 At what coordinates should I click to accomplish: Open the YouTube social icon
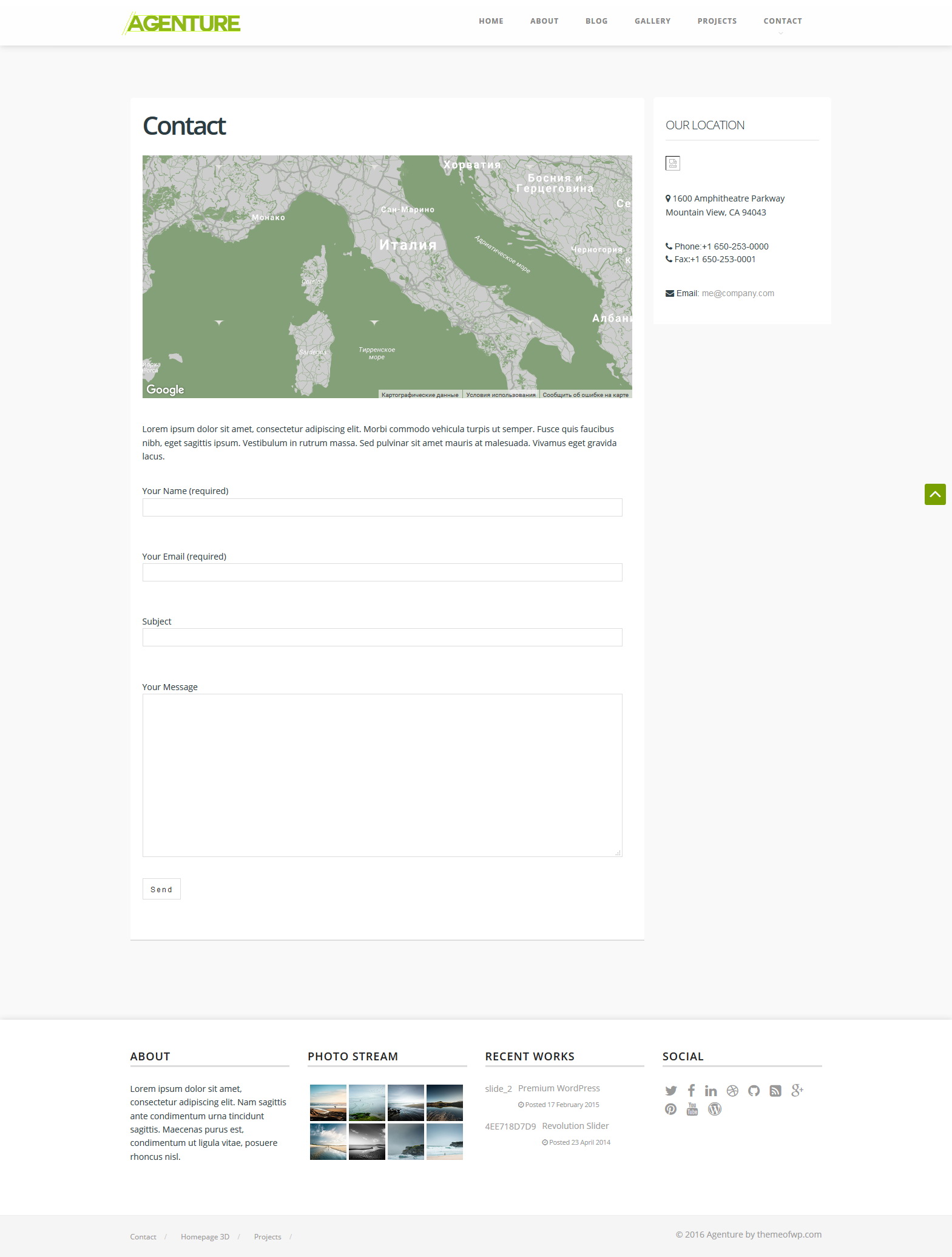point(692,1109)
